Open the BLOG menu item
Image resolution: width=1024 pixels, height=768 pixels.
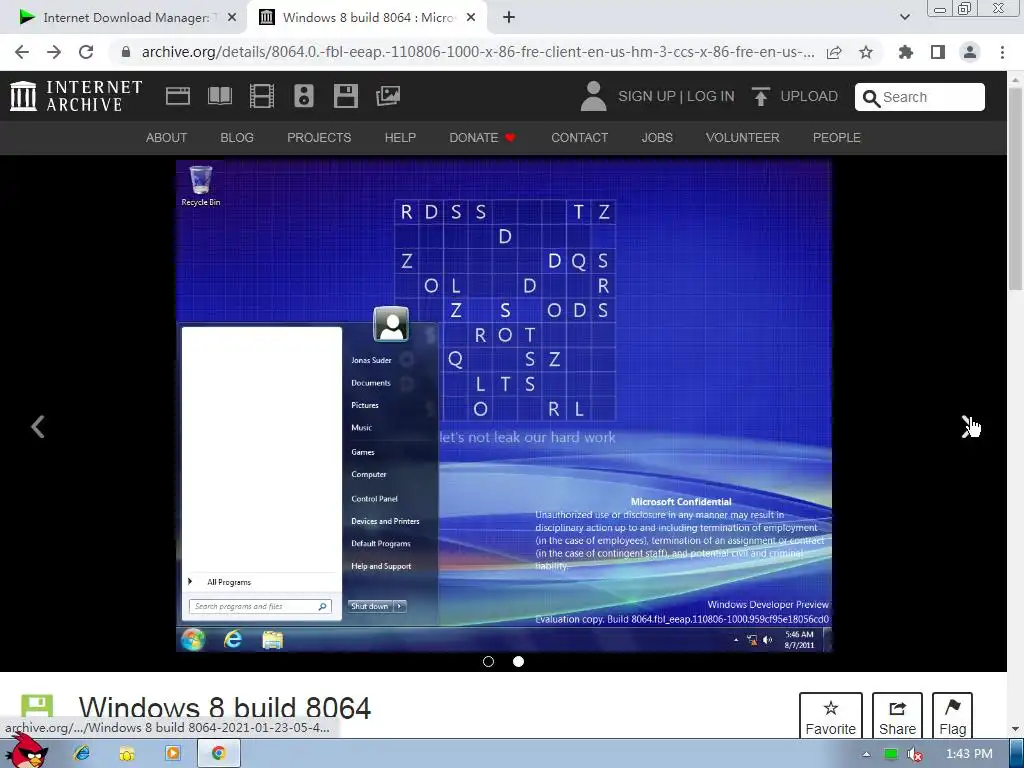[x=237, y=138]
